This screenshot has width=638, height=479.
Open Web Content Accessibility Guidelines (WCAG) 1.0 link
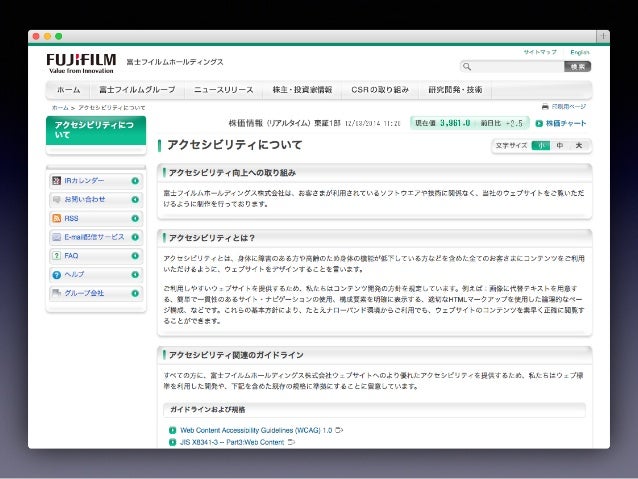(x=256, y=430)
